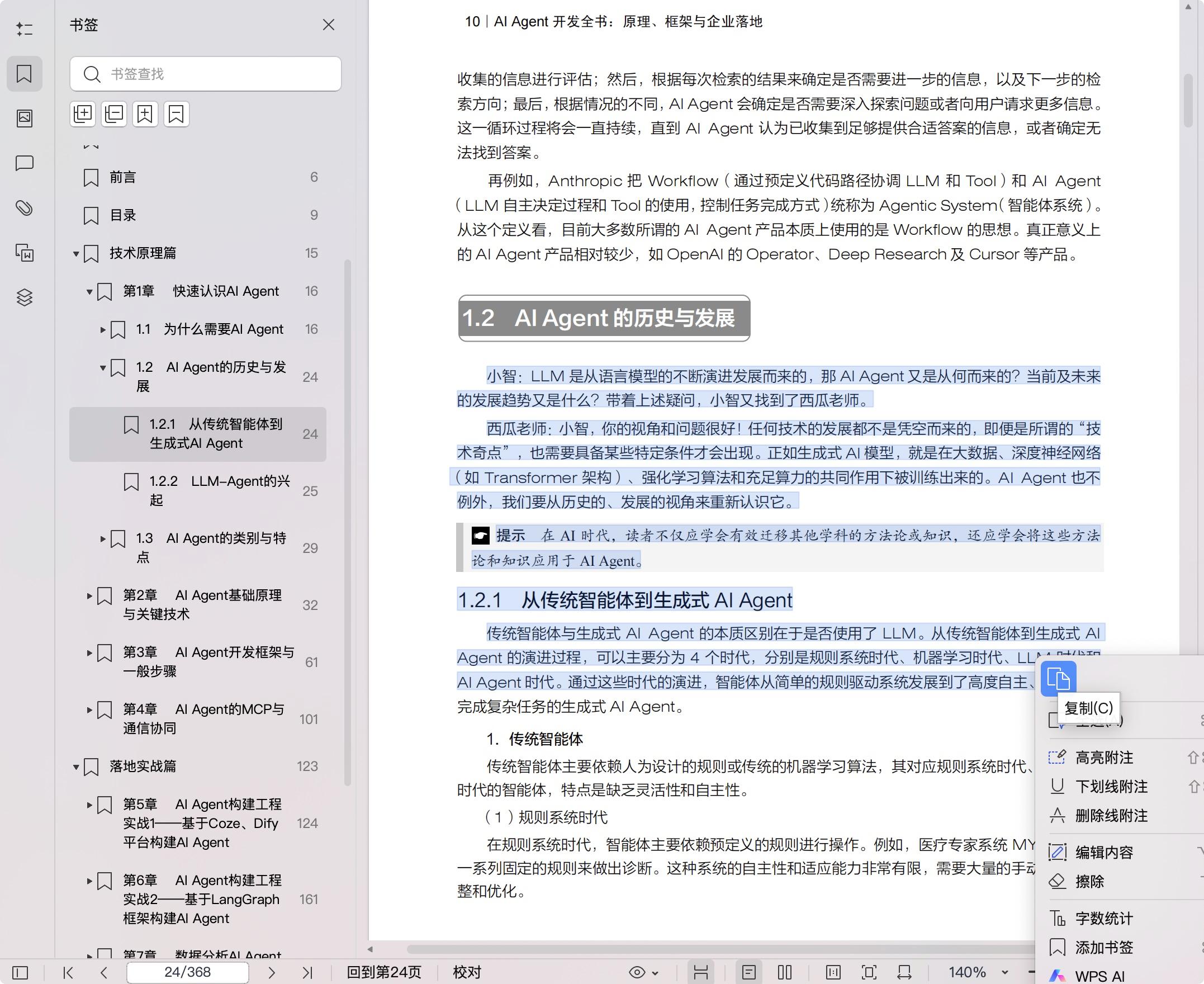Screen dimensions: 1204x984
Task: Go to the first page arrow
Action: tap(69, 973)
